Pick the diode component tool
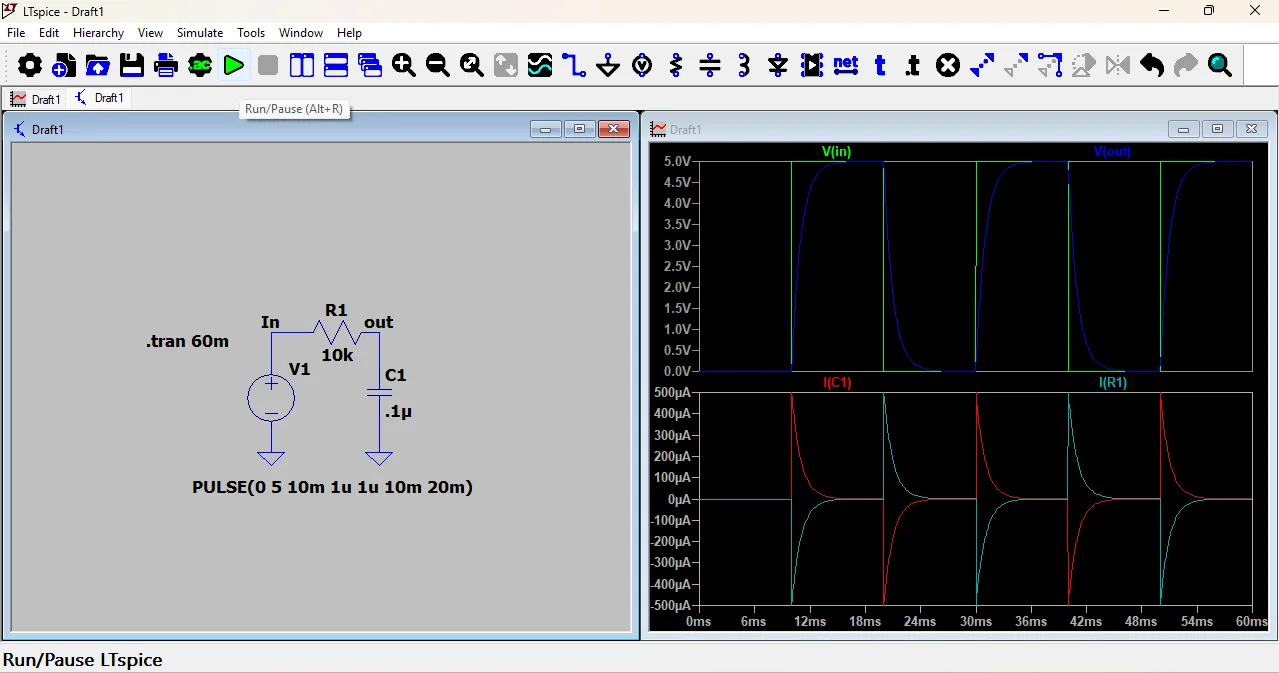1279x673 pixels. pyautogui.click(x=778, y=66)
